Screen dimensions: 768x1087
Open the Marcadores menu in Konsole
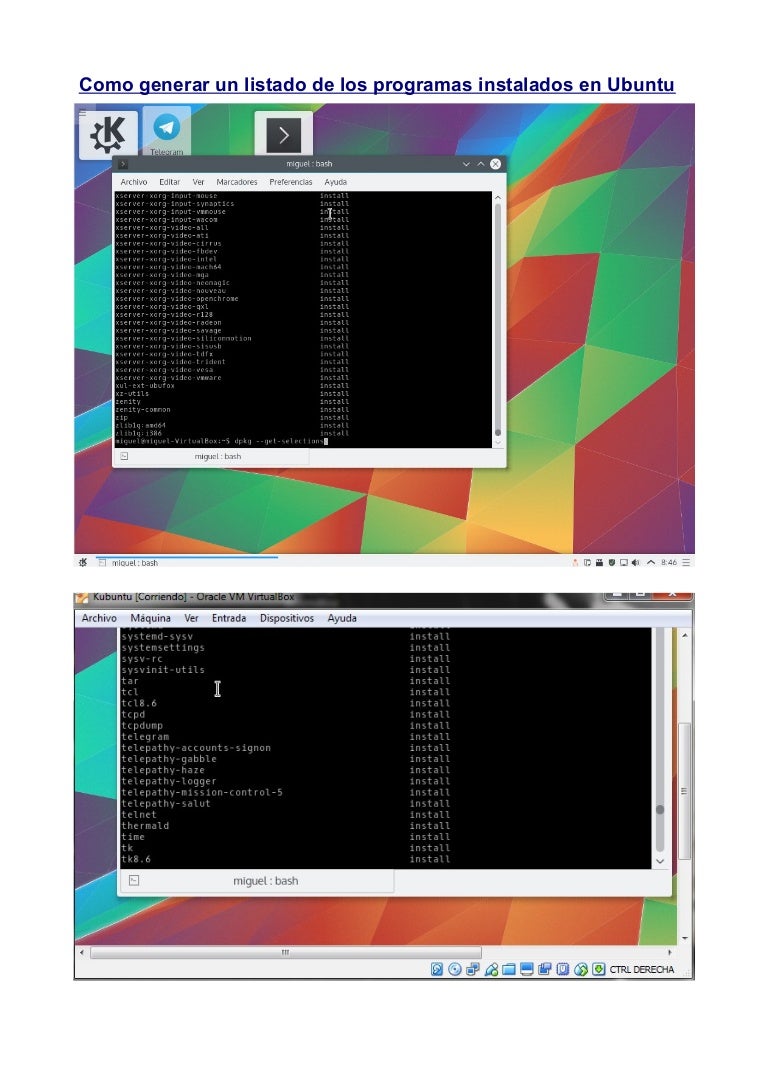pos(237,182)
